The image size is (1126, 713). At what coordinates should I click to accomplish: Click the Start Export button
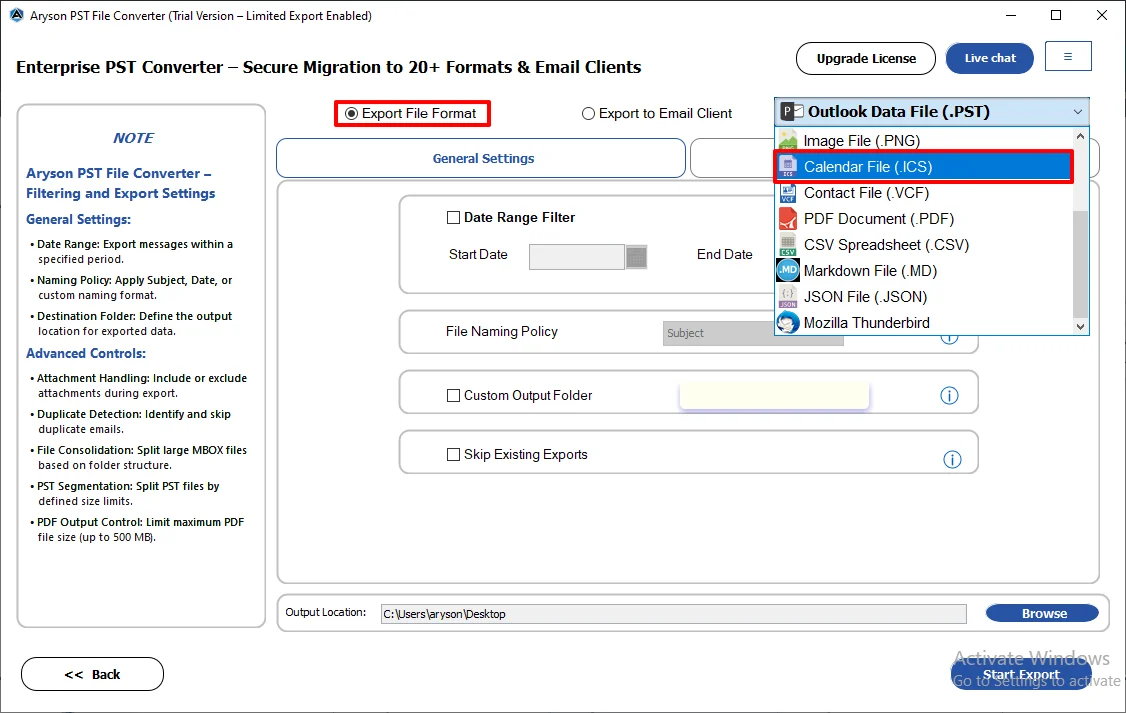click(1021, 674)
